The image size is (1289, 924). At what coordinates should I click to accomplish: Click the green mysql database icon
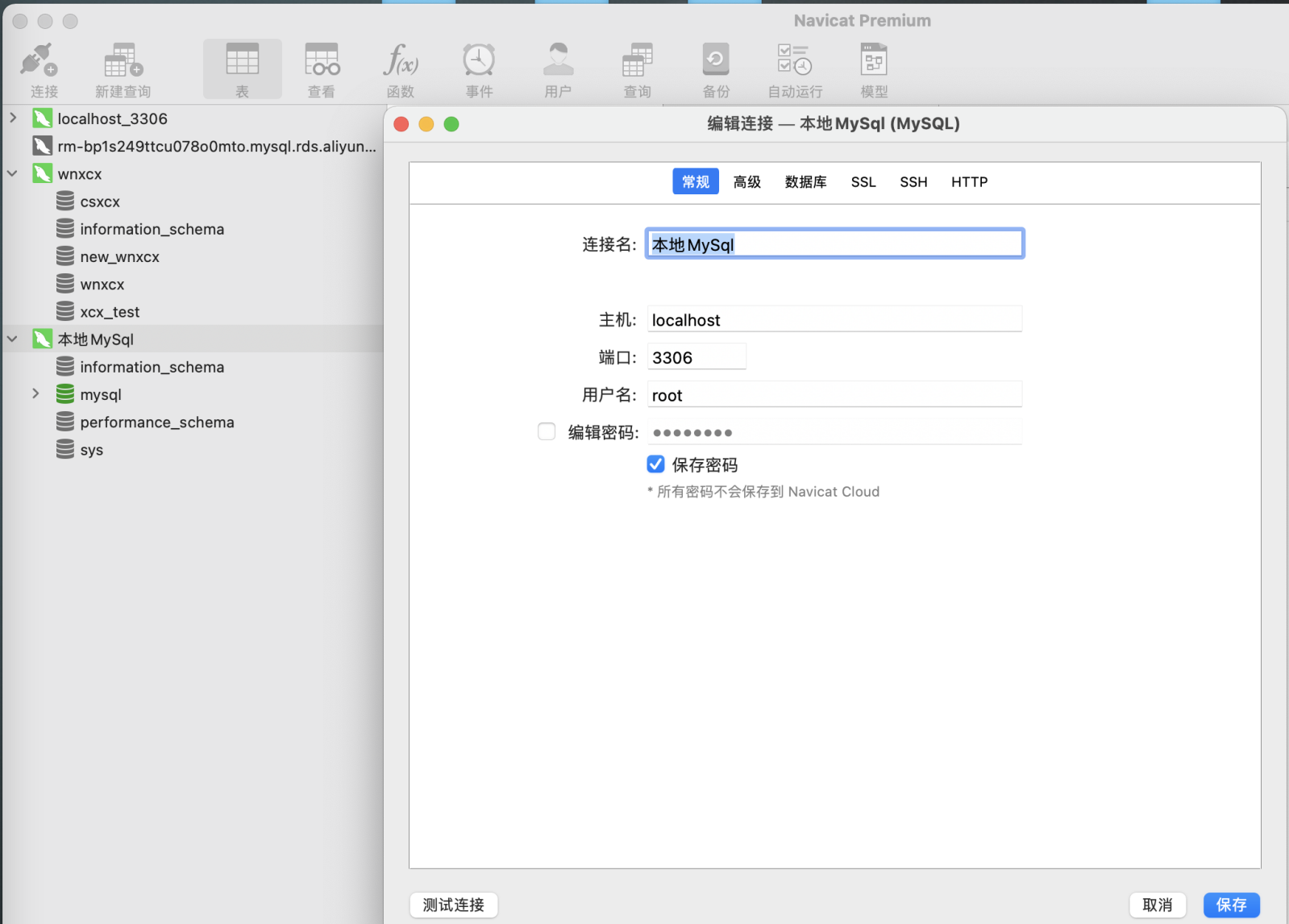(x=65, y=394)
